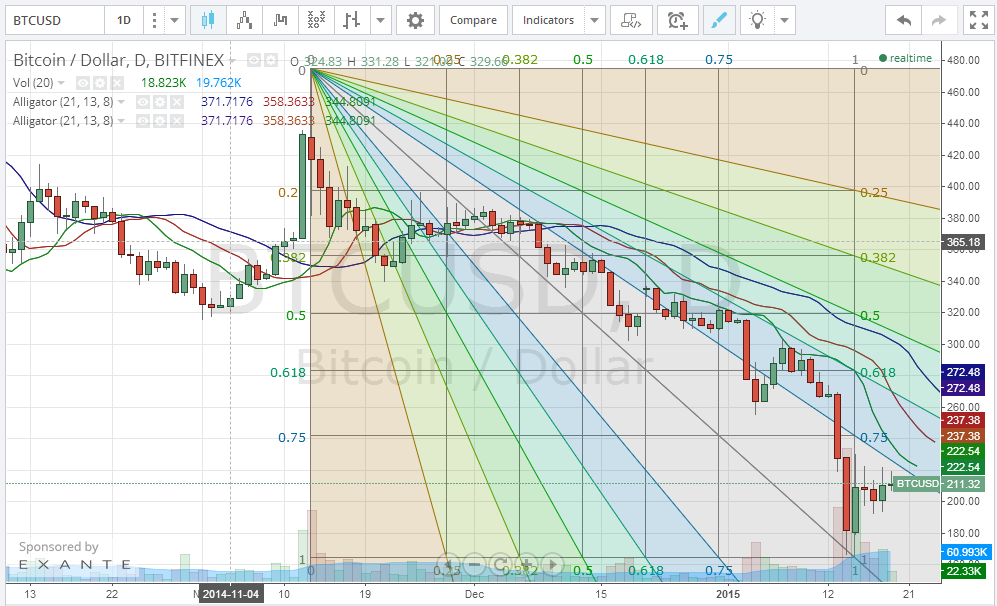This screenshot has width=997, height=606.
Task: Edit the BTCUSD symbol field
Action: coord(55,20)
